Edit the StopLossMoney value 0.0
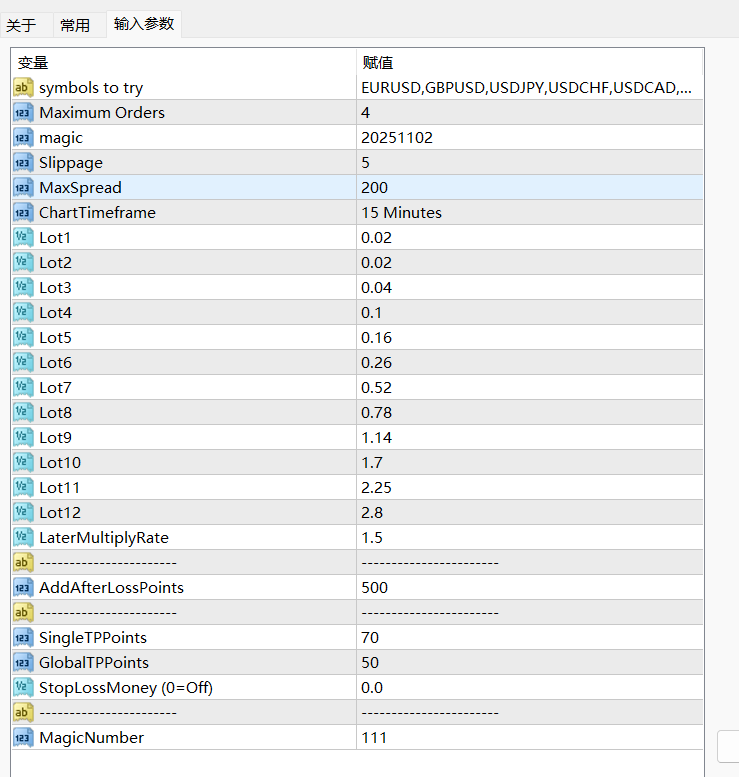 pos(529,687)
